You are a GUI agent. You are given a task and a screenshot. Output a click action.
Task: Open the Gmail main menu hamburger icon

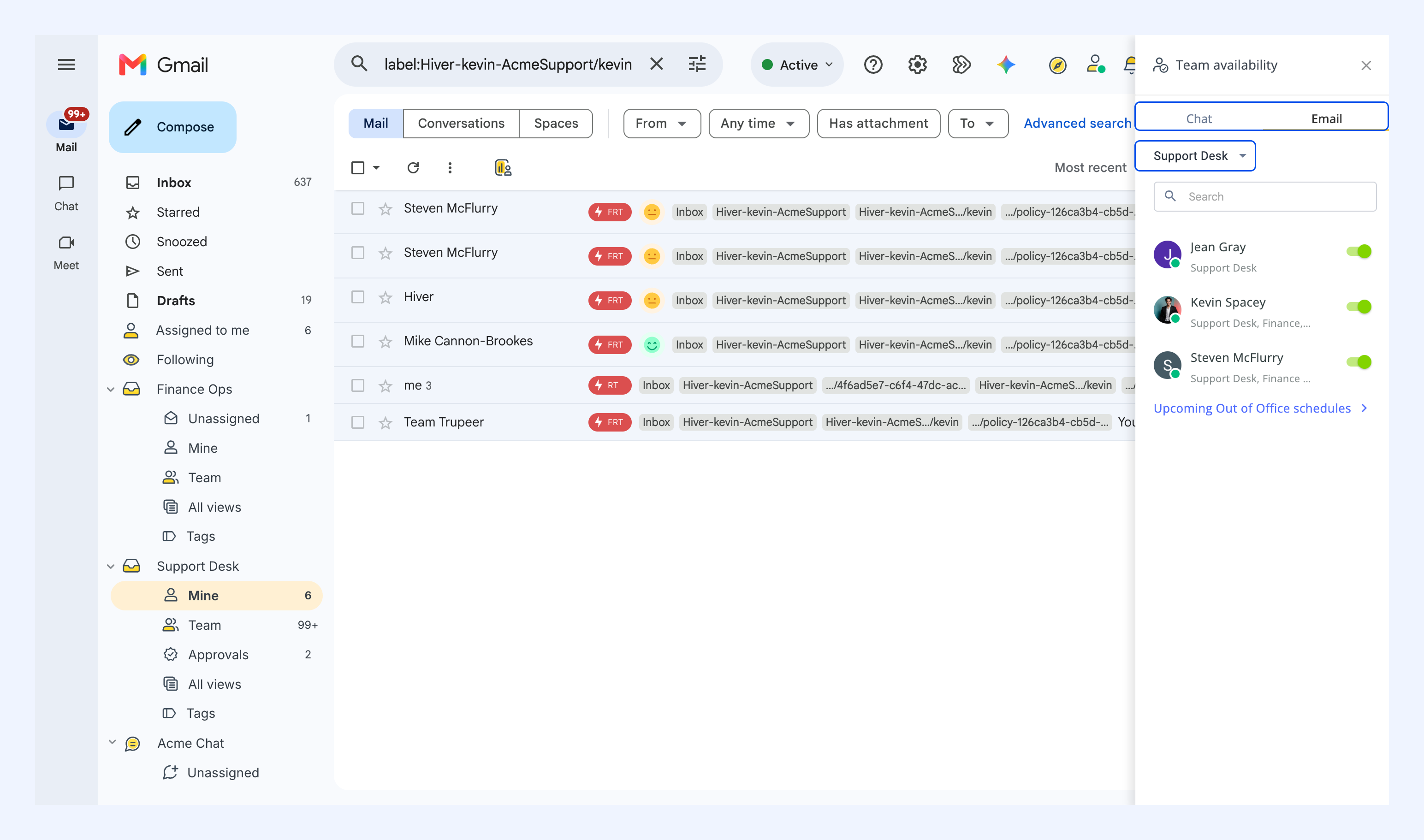tap(66, 65)
